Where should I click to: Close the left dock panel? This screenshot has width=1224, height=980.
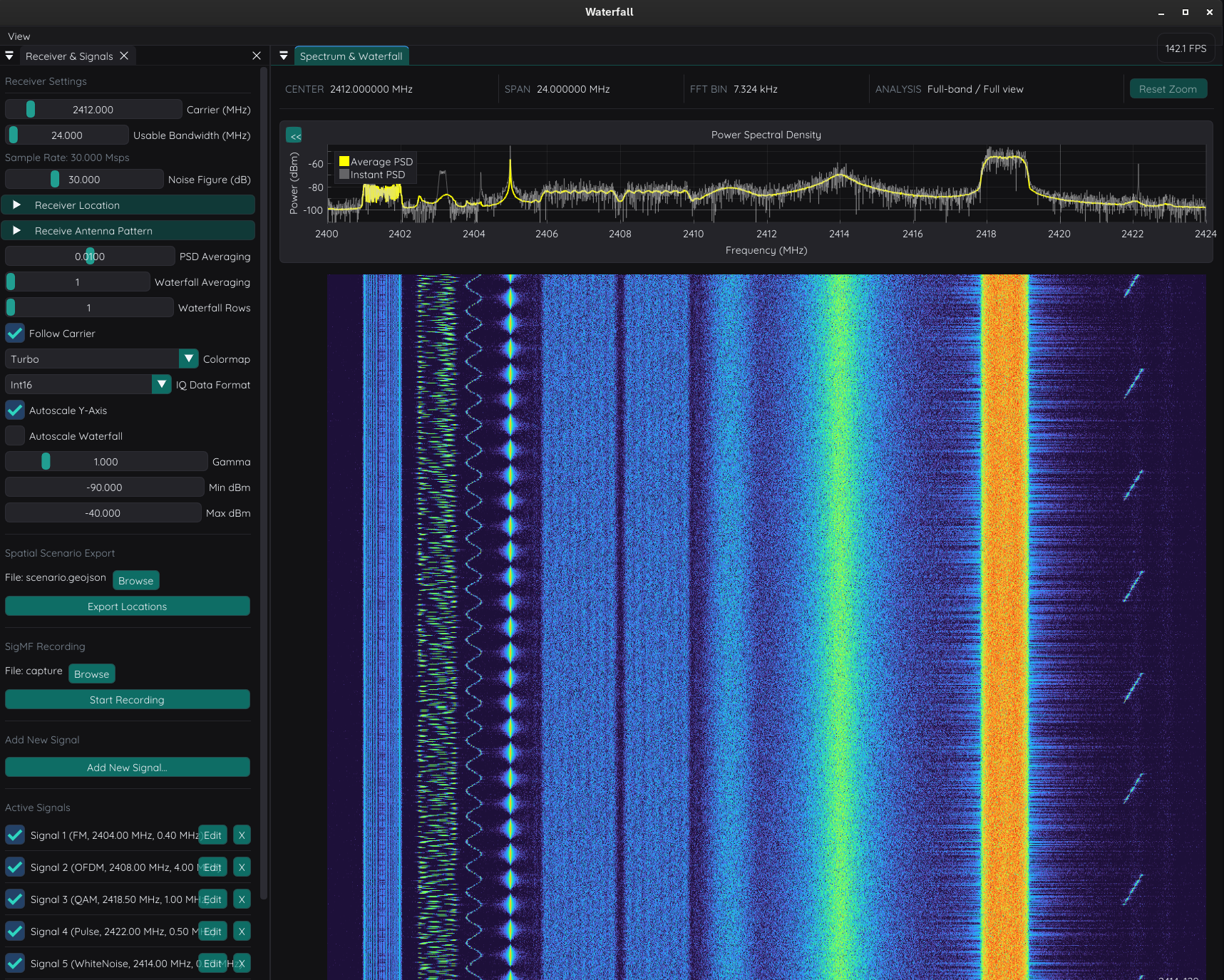tap(257, 56)
